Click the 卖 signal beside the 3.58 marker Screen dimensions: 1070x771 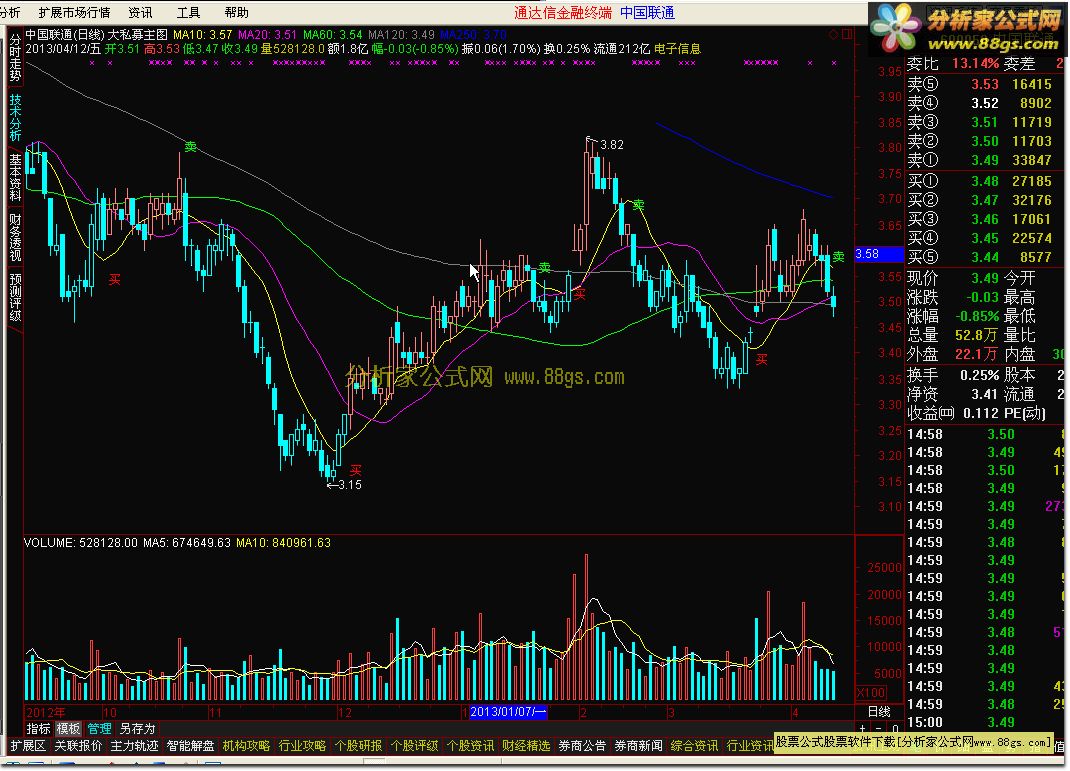(839, 257)
